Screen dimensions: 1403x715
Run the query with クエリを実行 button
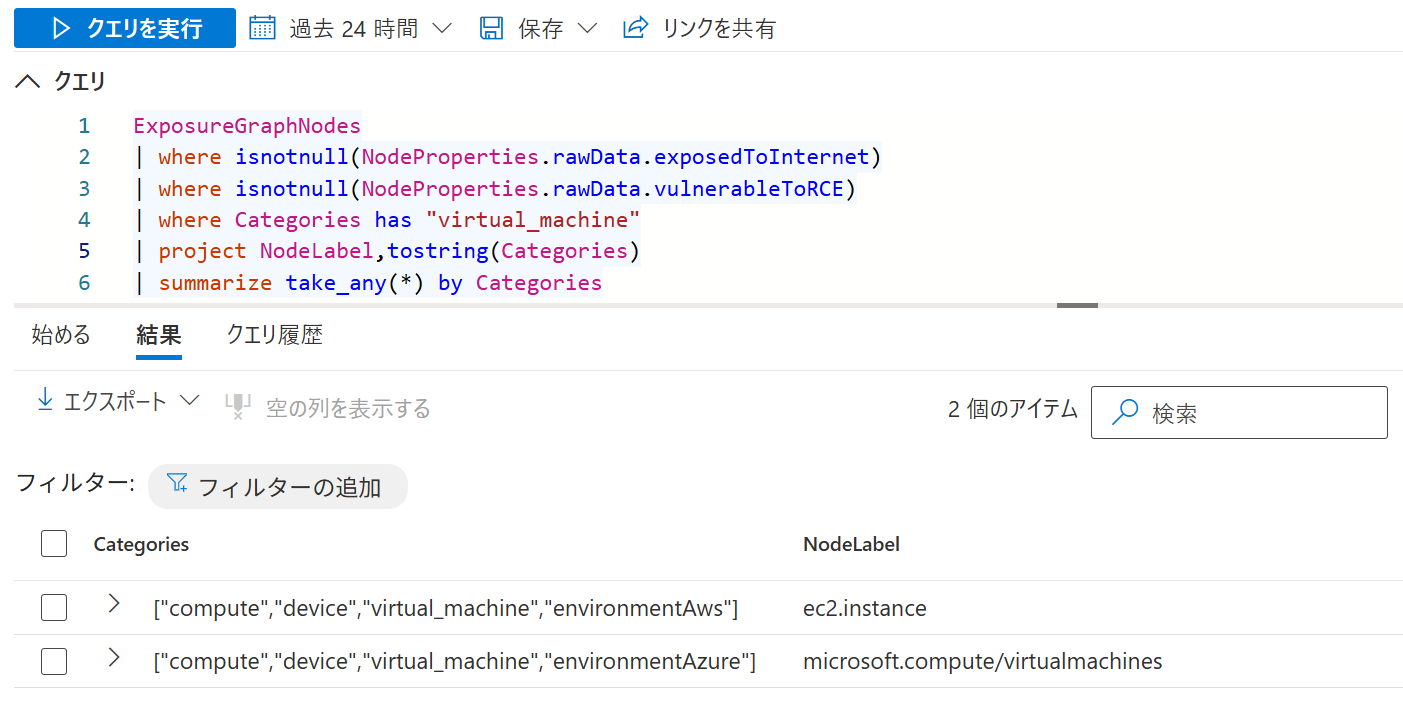click(125, 28)
